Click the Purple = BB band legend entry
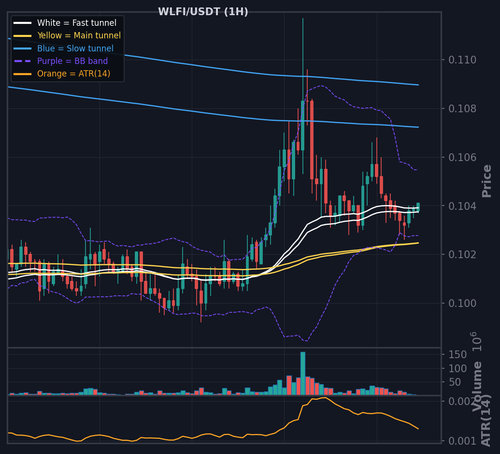Viewport: 500px width, 454px height. point(60,61)
